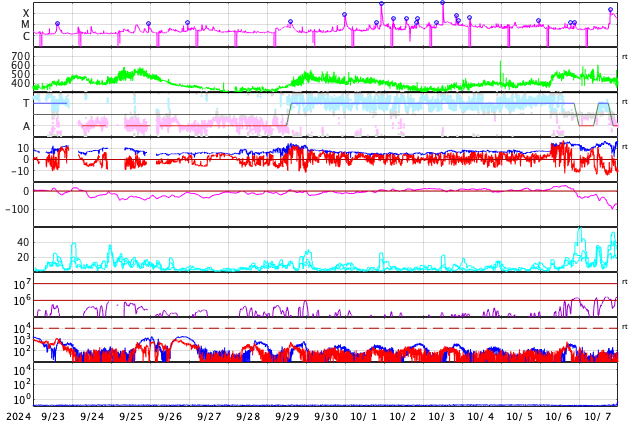Click the flare marker on 9/30
Image resolution: width=634 pixels, height=424 pixels.
point(344,15)
